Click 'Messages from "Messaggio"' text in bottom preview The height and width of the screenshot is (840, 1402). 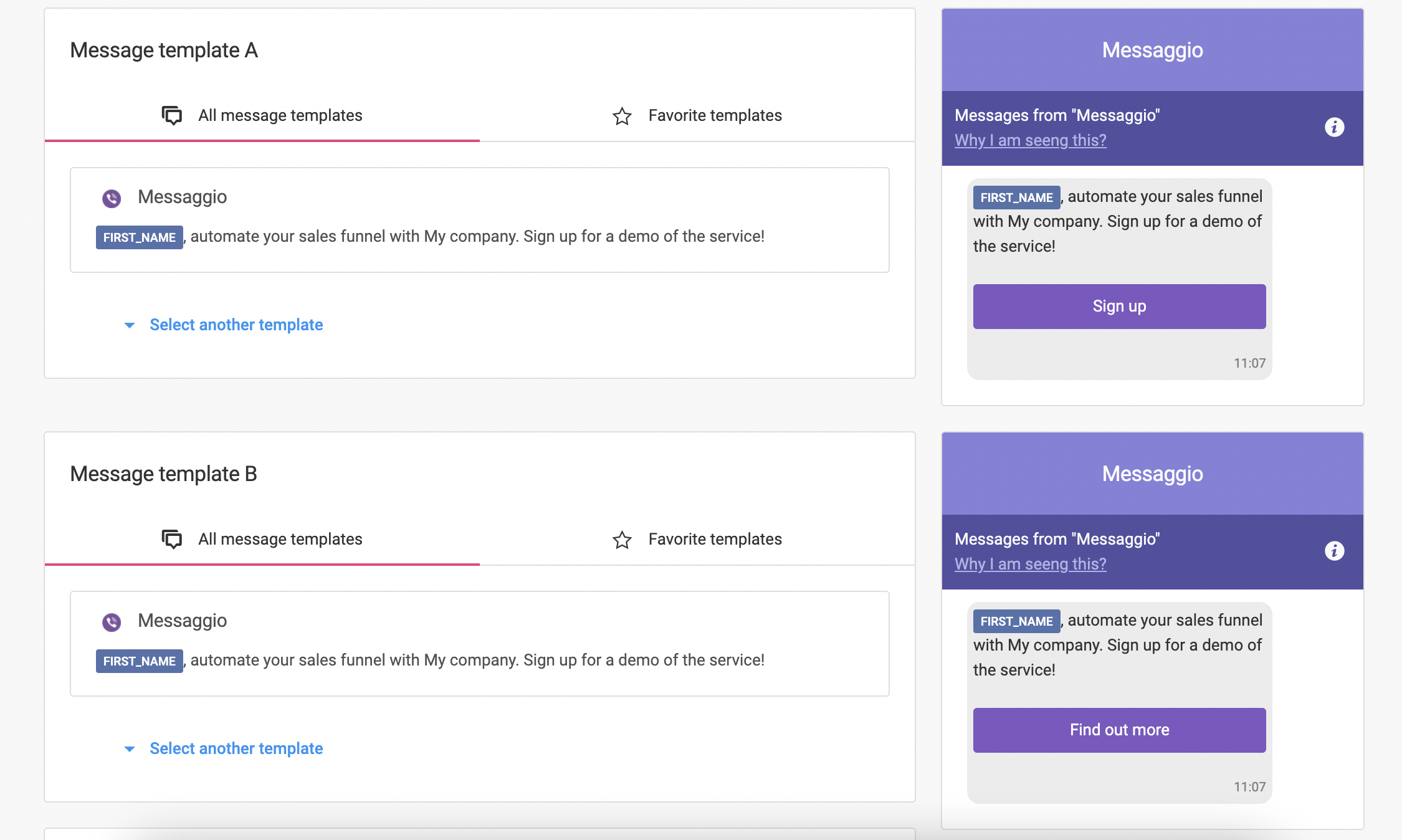tap(1057, 539)
